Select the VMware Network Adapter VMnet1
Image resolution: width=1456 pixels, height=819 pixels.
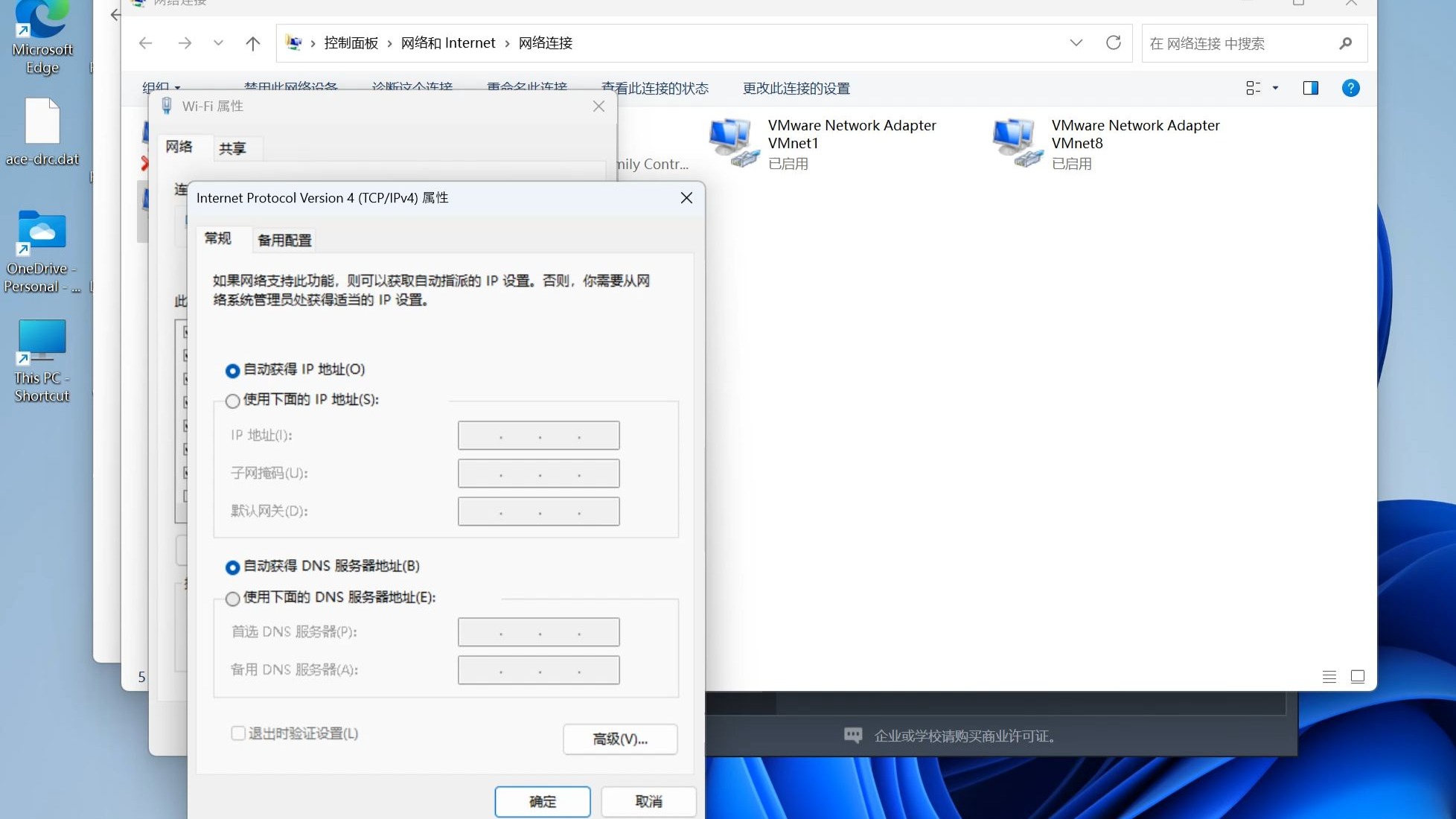click(819, 143)
